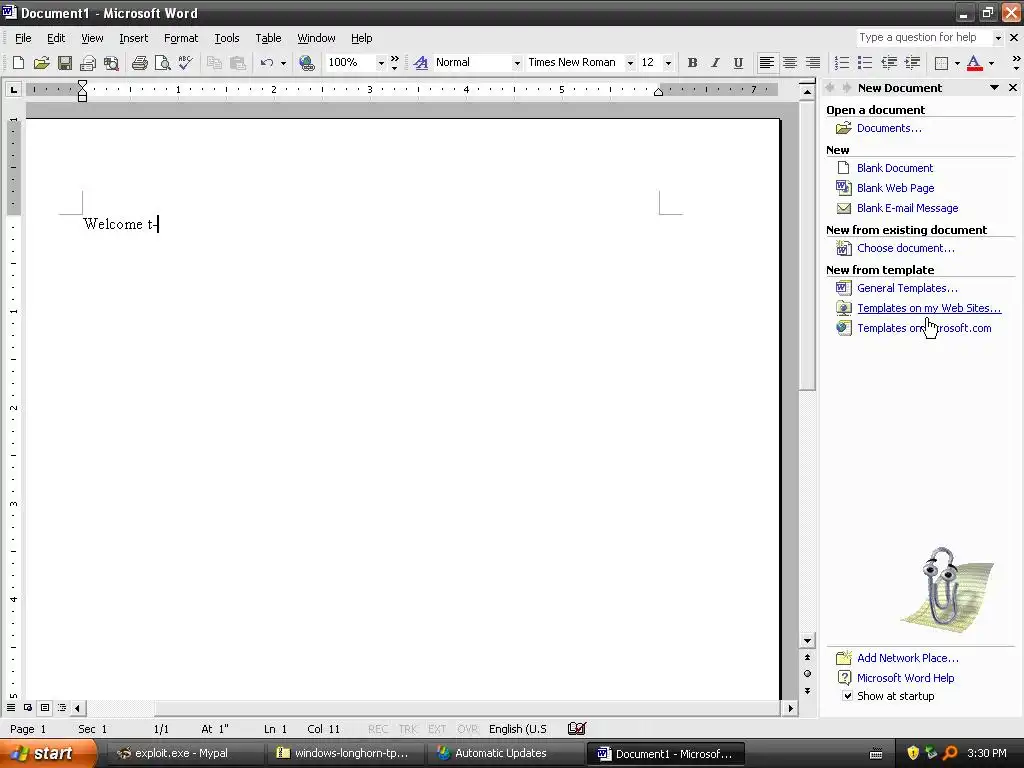Undo the last action with the arrow icon
The width and height of the screenshot is (1024, 768).
click(266, 63)
